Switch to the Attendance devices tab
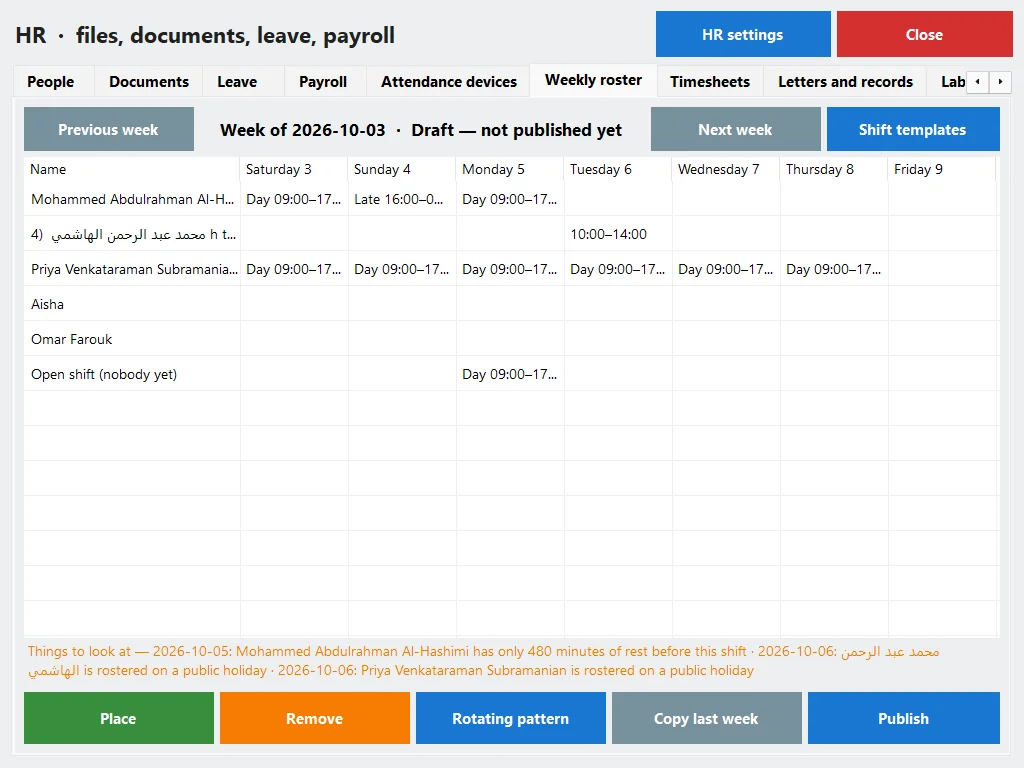This screenshot has height=768, width=1024. pyautogui.click(x=449, y=82)
